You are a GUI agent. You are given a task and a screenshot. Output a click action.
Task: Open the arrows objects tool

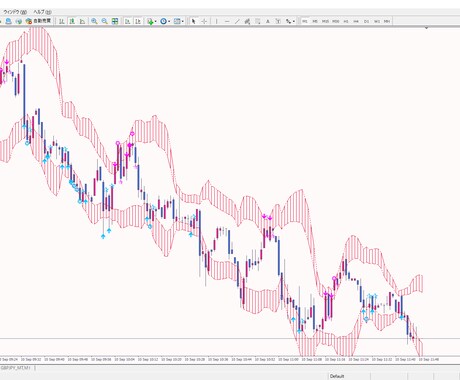(x=288, y=21)
